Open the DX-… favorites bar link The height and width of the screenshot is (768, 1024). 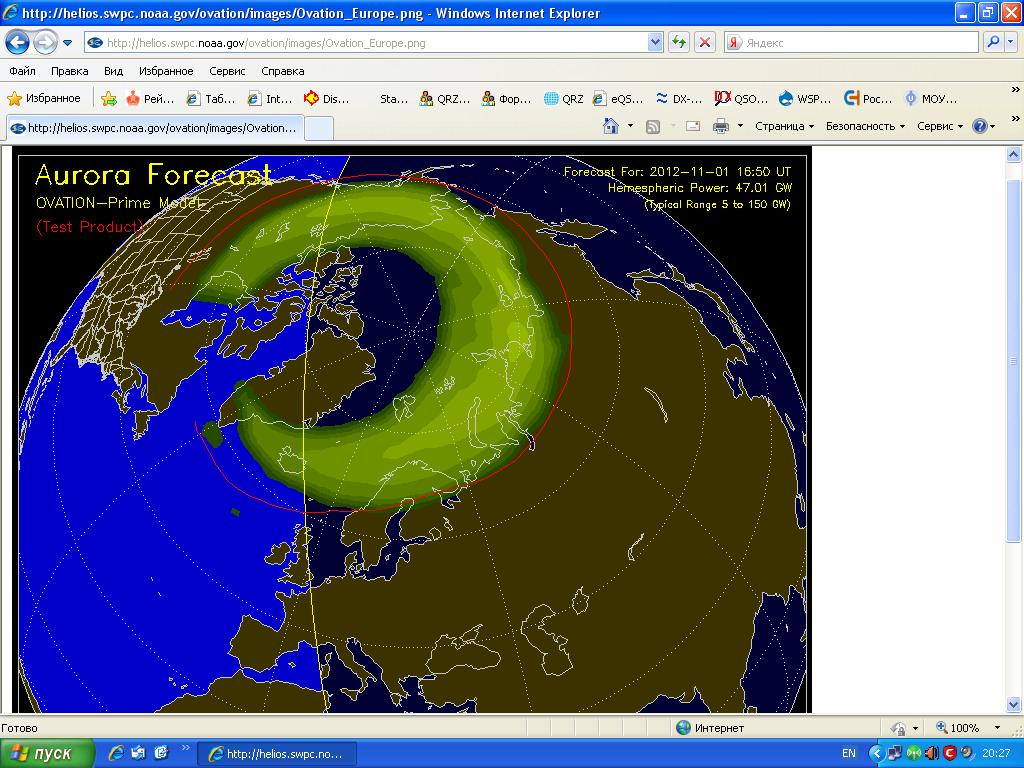679,99
